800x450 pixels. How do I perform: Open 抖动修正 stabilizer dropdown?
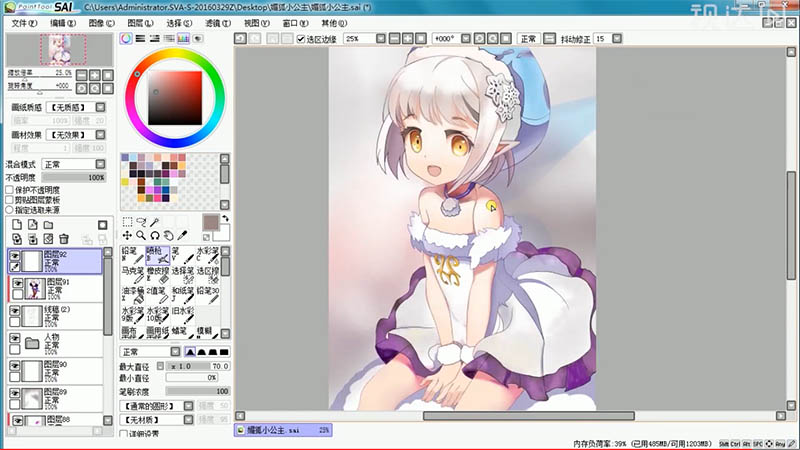point(617,39)
